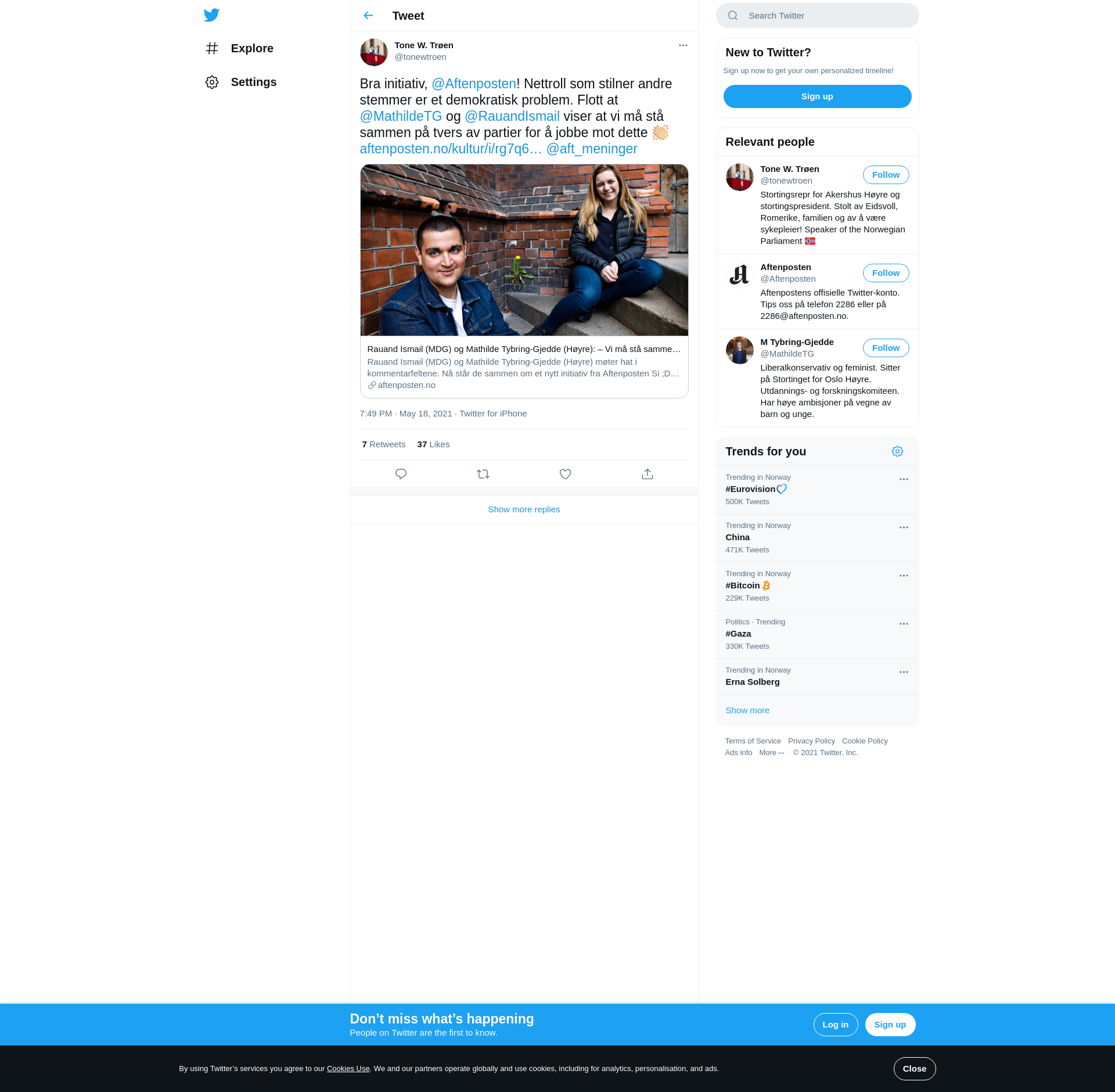Open Twitter for iPhone source link
Image resolution: width=1115 pixels, height=1092 pixels.
(x=493, y=414)
